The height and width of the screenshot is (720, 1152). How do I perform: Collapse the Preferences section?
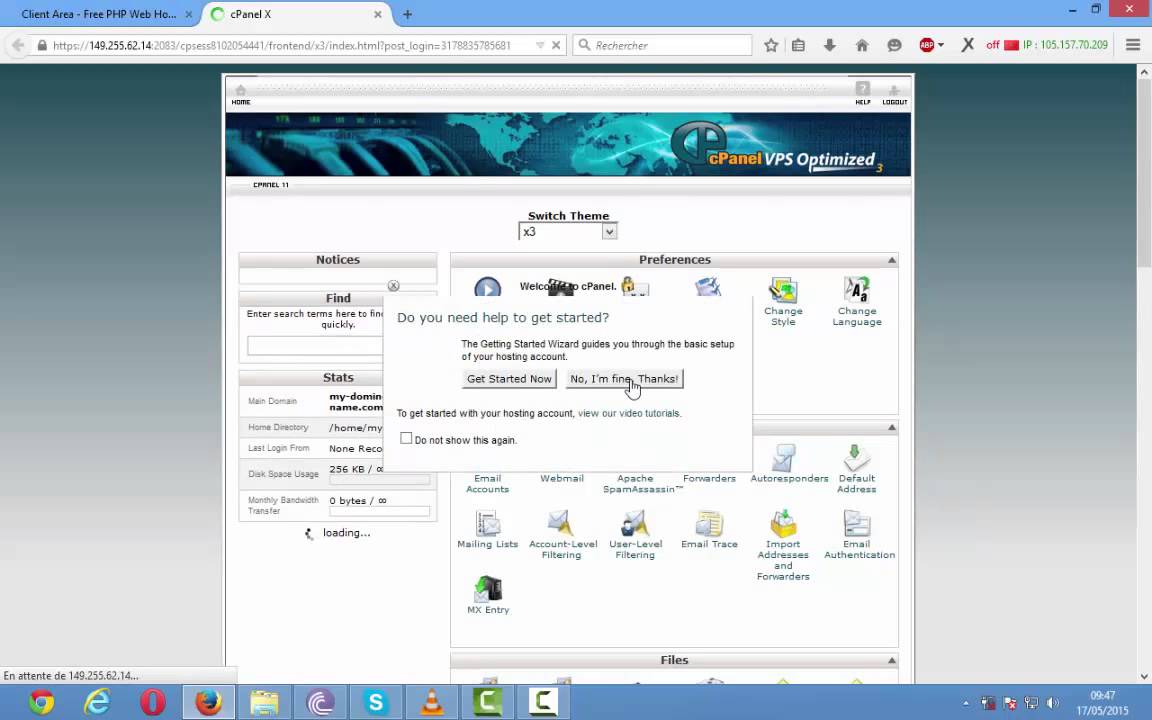tap(891, 260)
